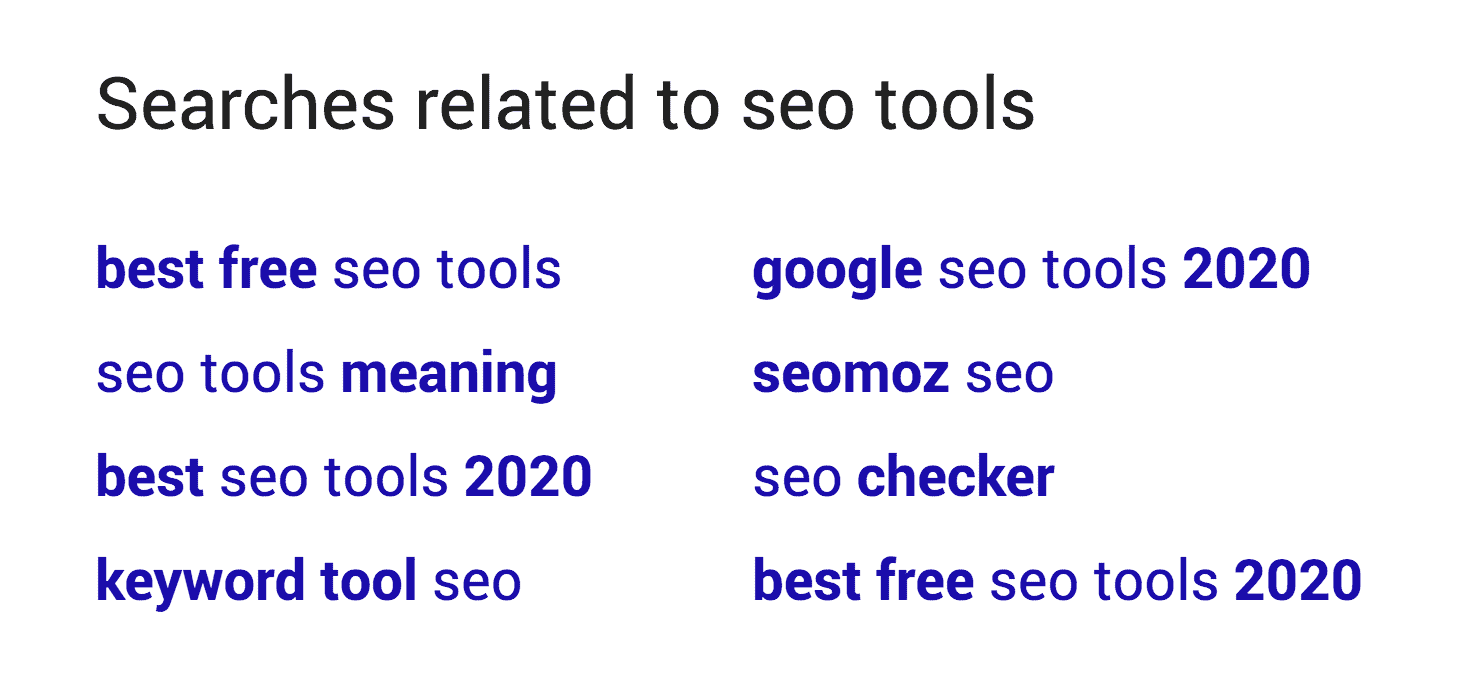
Task: Click the bold word "meaning"
Action: [449, 375]
